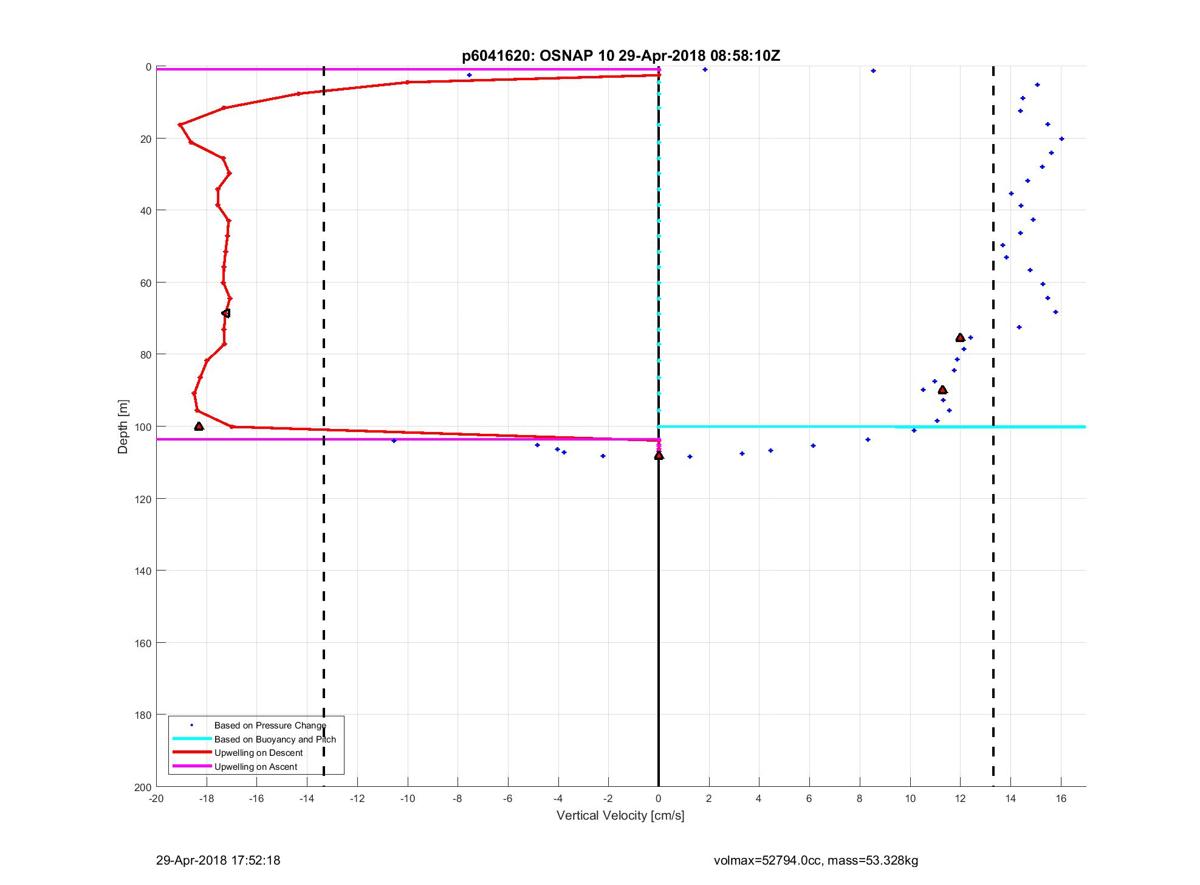Click the x-axis tick label '-6'
The width and height of the screenshot is (1200, 885).
[x=507, y=799]
